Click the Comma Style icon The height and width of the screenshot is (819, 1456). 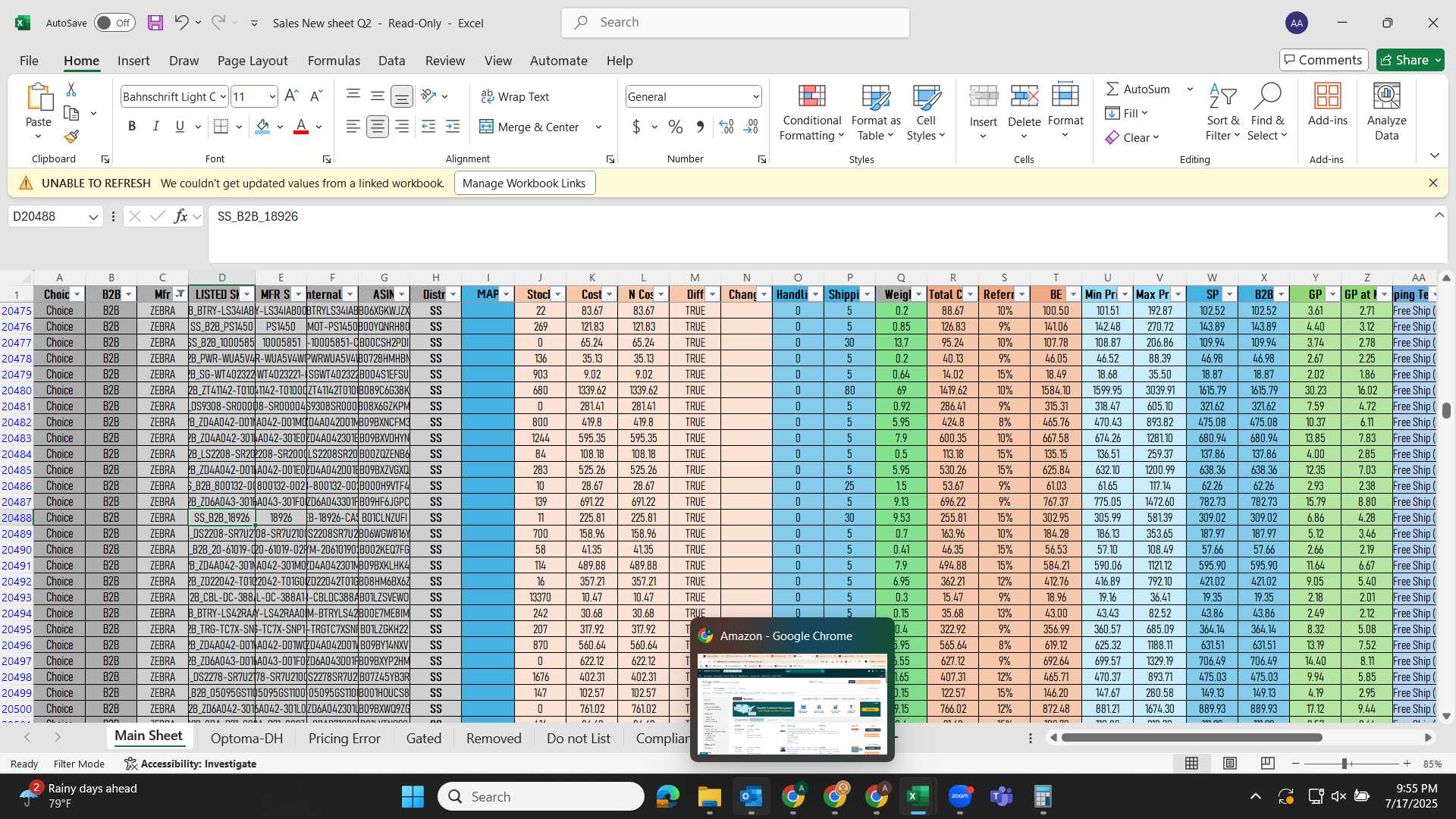[x=700, y=127]
